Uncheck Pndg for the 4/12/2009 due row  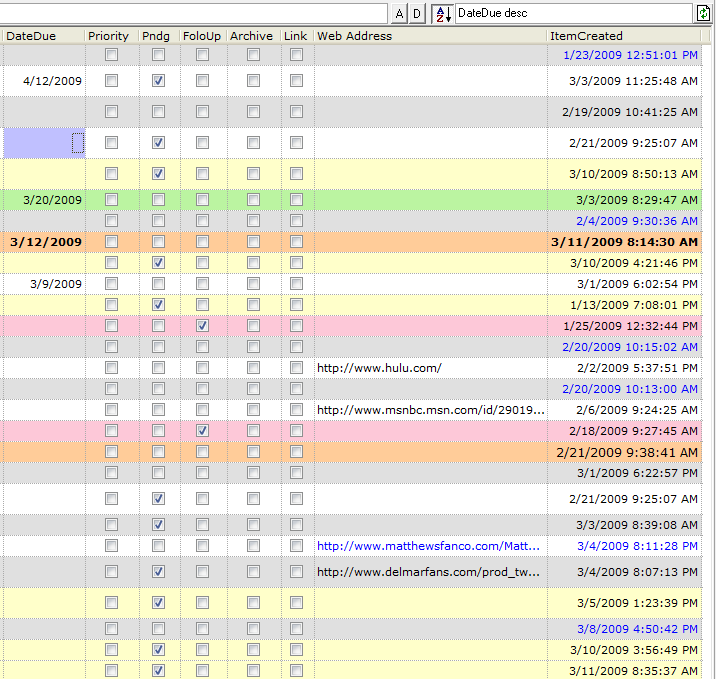[x=158, y=81]
